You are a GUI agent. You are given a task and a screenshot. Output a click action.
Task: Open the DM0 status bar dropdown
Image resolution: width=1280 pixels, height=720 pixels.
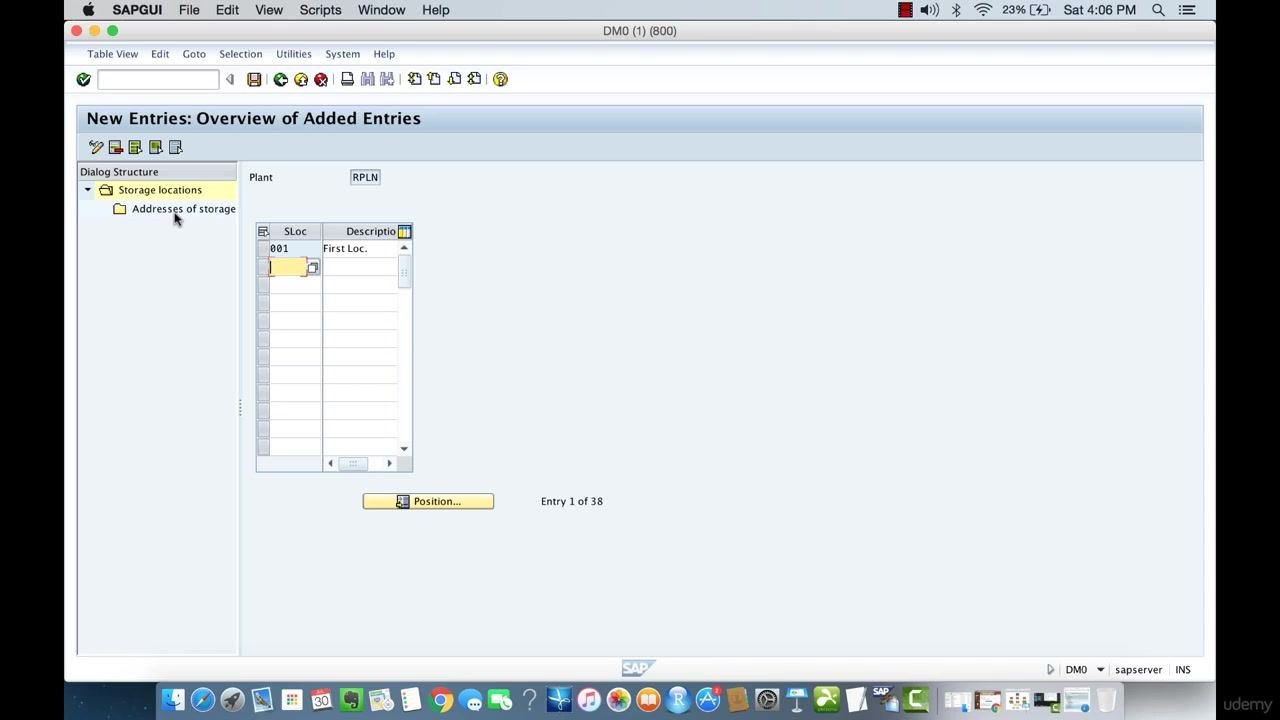1100,670
